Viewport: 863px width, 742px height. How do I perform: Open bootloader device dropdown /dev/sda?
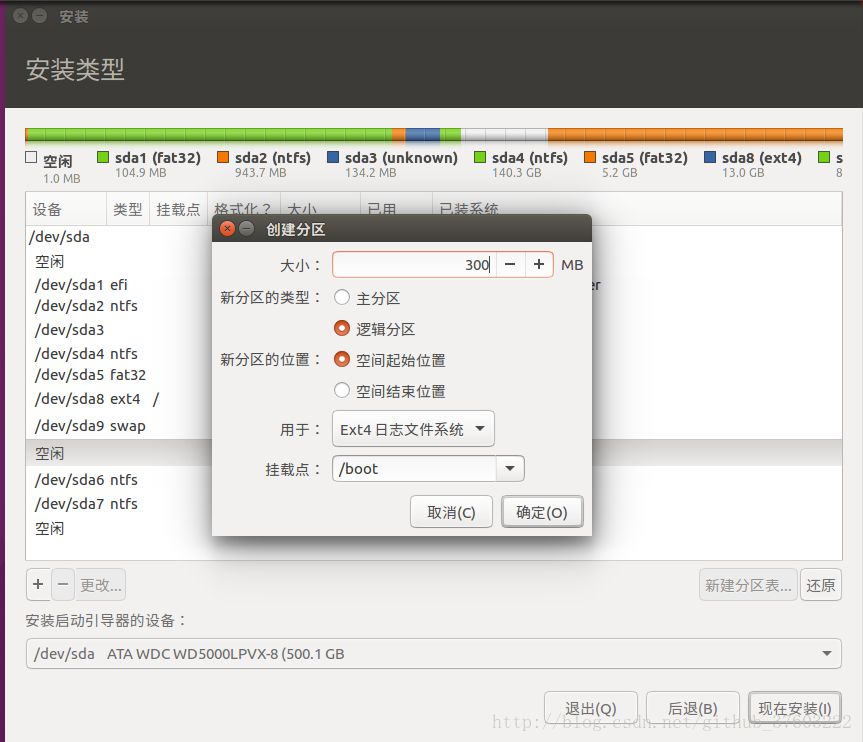click(x=434, y=653)
